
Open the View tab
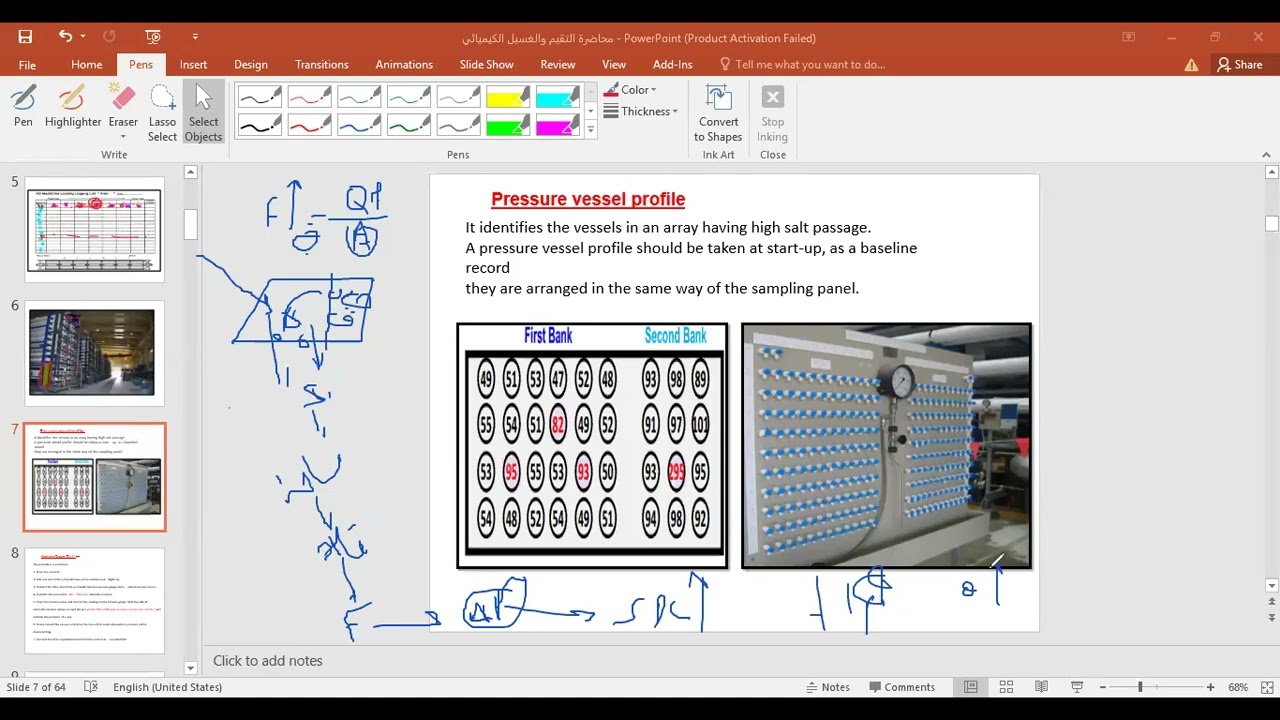(614, 64)
